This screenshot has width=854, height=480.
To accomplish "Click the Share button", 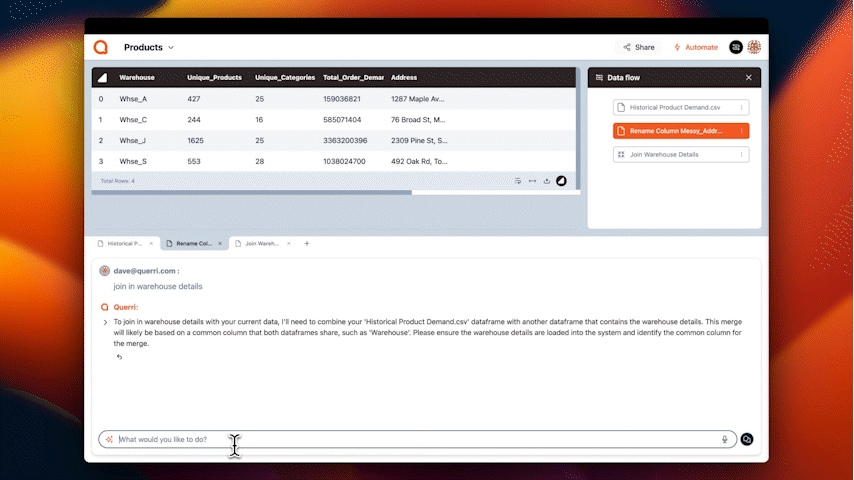I will tap(639, 47).
